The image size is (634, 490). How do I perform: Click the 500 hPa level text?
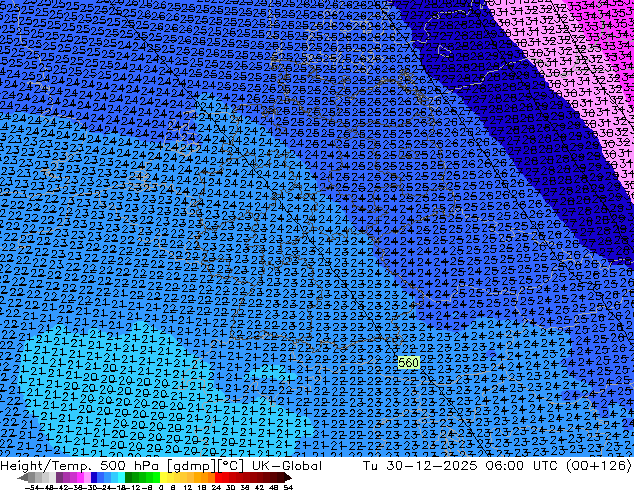pyautogui.click(x=130, y=466)
